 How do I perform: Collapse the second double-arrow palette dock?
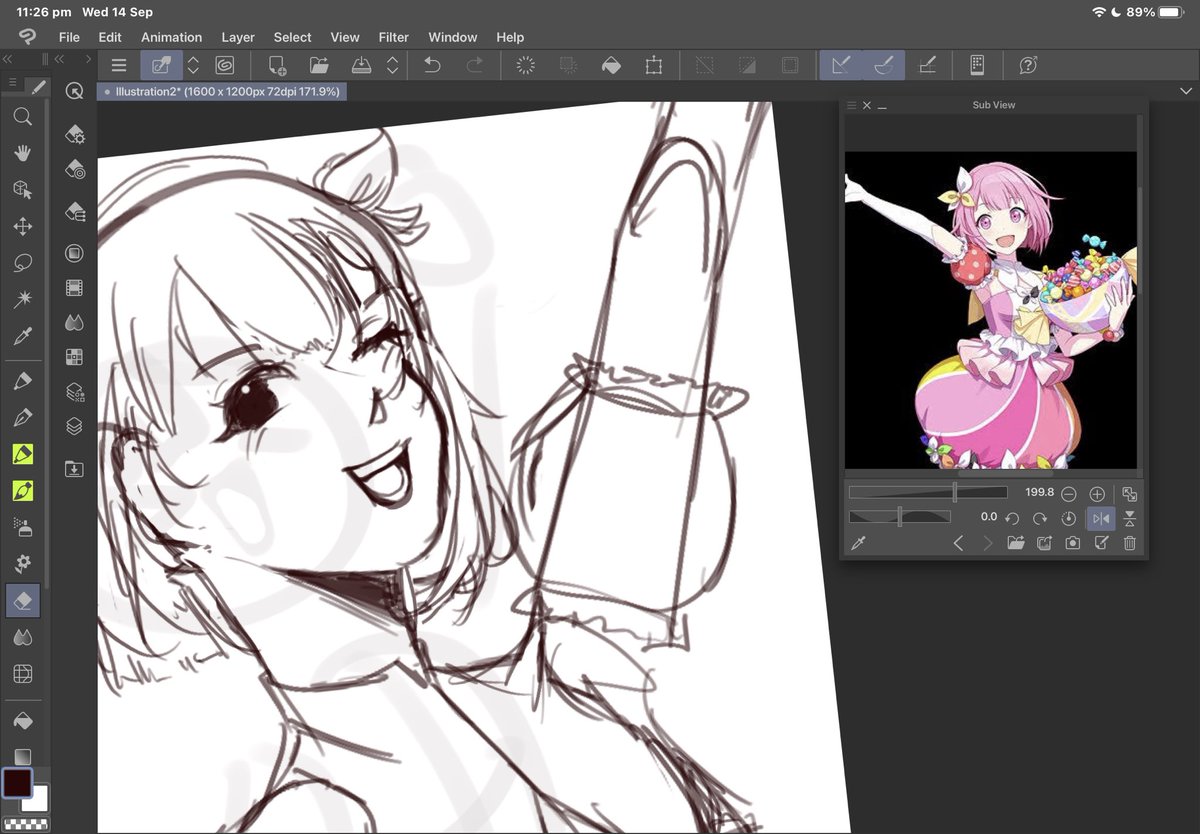click(x=61, y=59)
